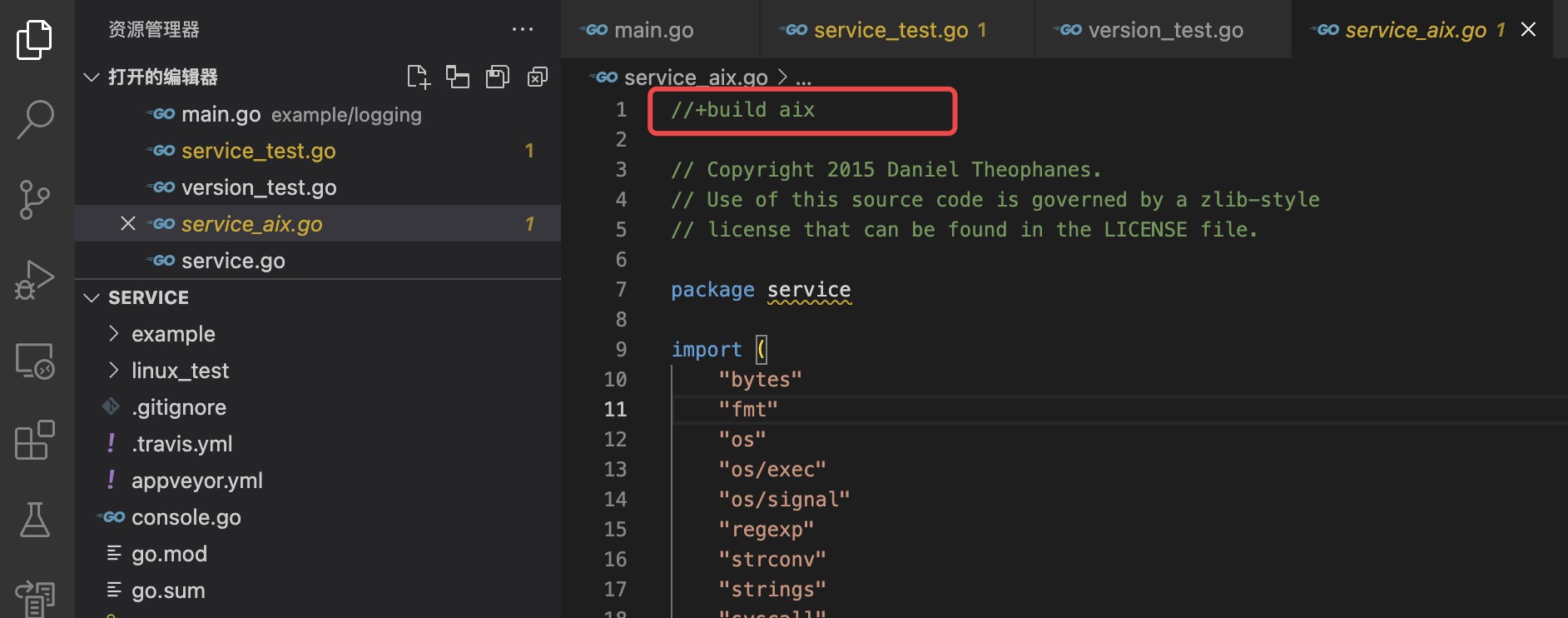Open the appveyor.yml file

click(x=318, y=481)
